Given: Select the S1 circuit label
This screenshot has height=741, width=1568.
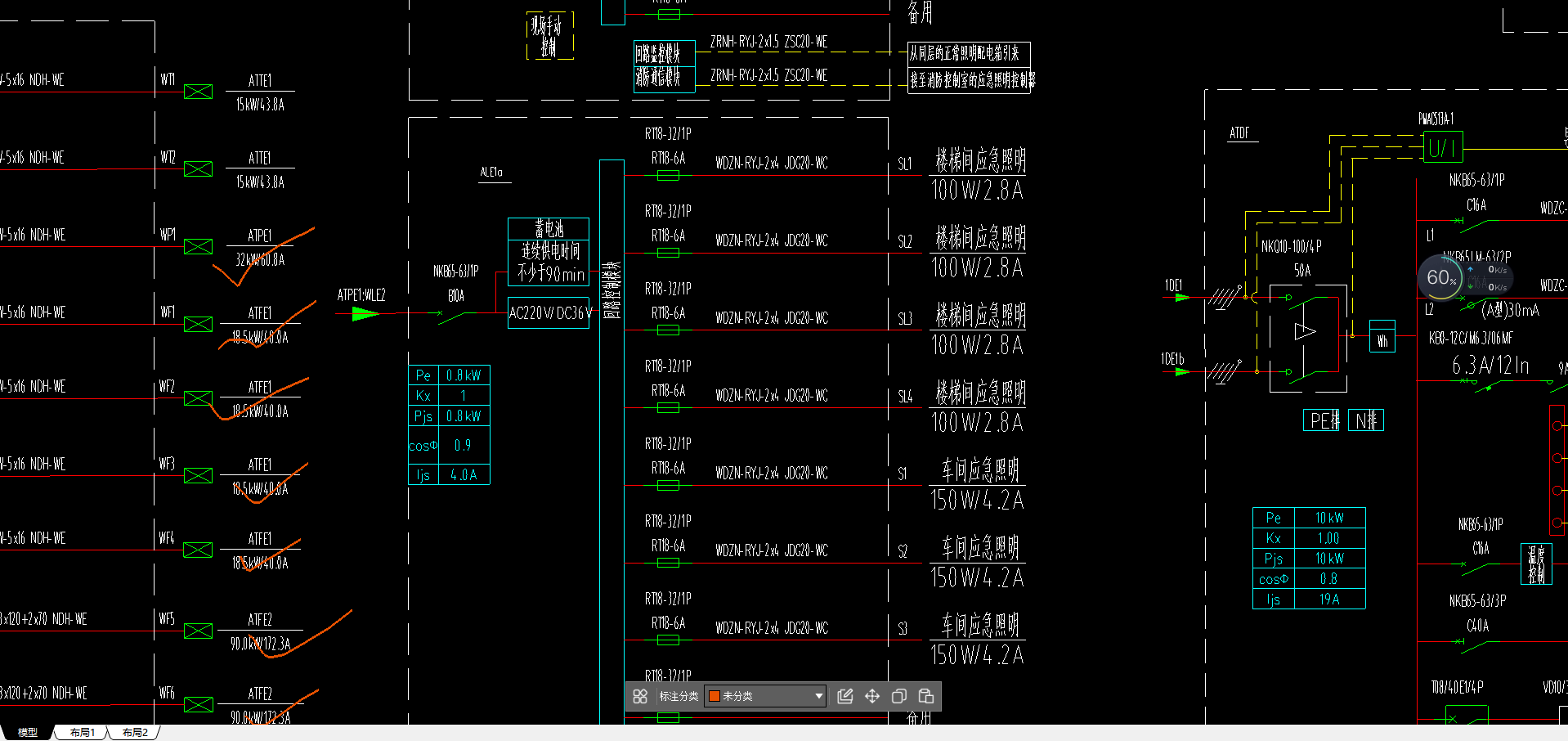Looking at the screenshot, I should (x=903, y=474).
